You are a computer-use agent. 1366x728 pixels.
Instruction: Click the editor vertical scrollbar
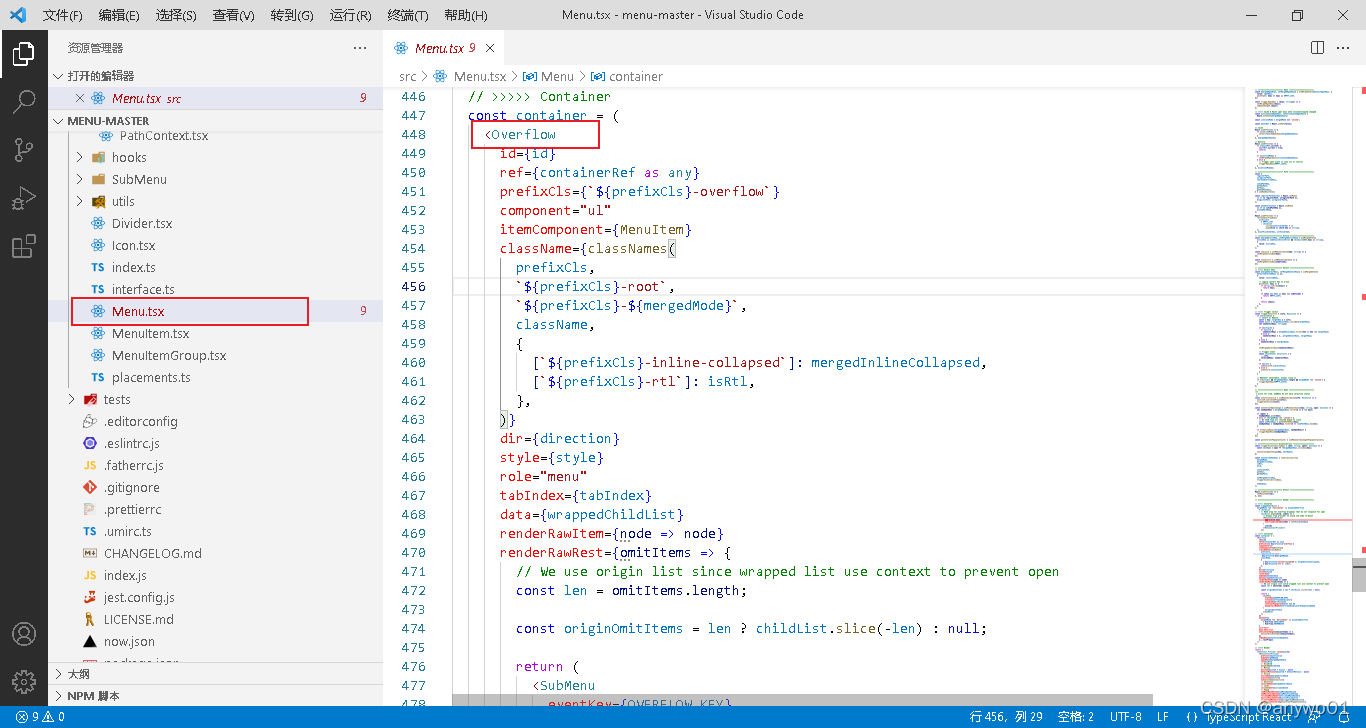point(1359,576)
